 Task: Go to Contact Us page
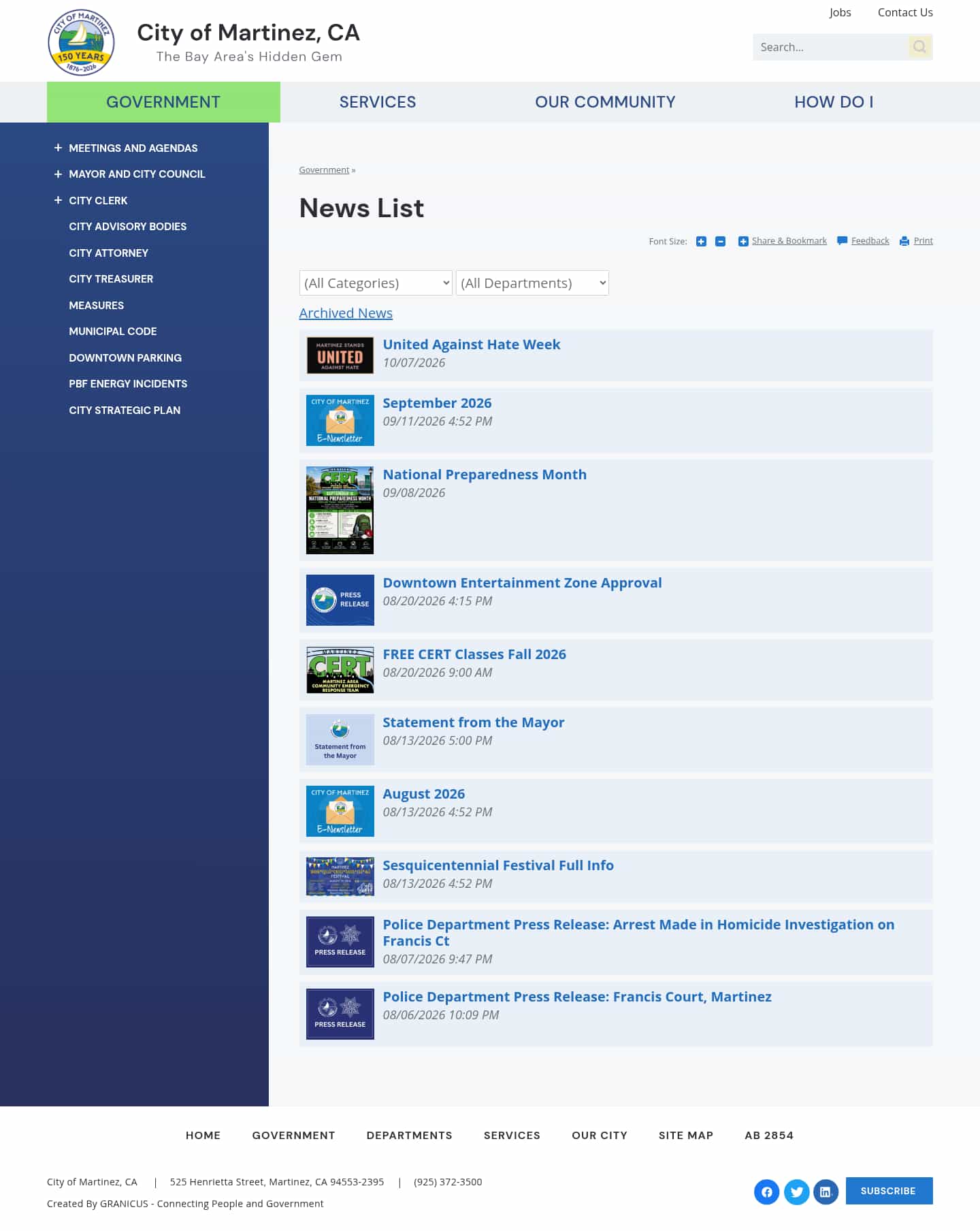[x=905, y=12]
